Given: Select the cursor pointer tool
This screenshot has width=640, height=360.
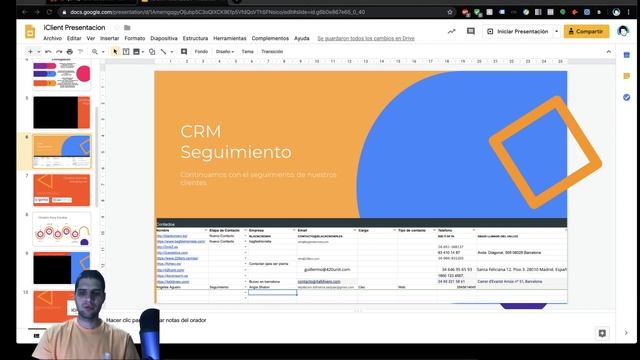Looking at the screenshot, I should point(115,51).
